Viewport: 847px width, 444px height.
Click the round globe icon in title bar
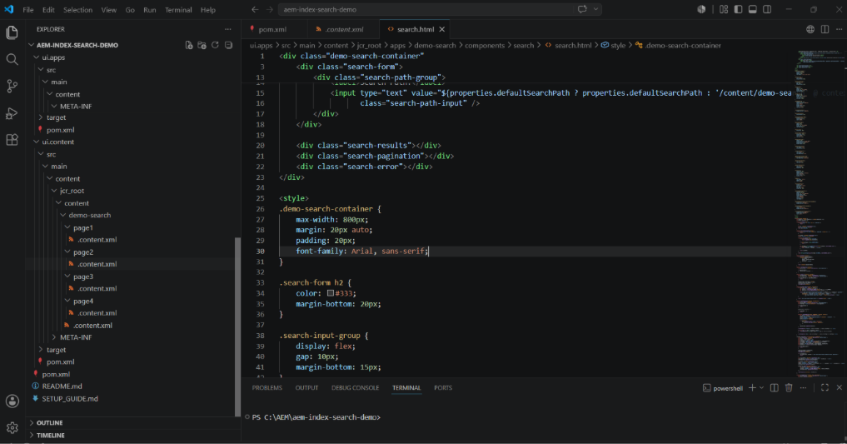[x=701, y=9]
